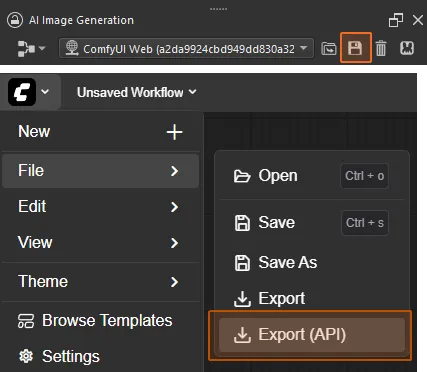Open the Unsaved Workflow dropdown
The image size is (427, 372).
pos(137,92)
